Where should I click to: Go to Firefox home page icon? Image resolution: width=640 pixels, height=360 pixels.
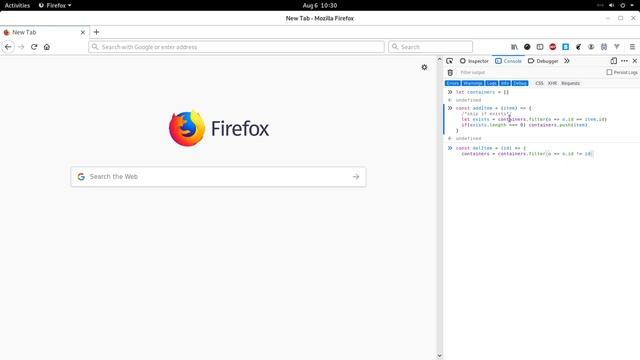pos(47,47)
